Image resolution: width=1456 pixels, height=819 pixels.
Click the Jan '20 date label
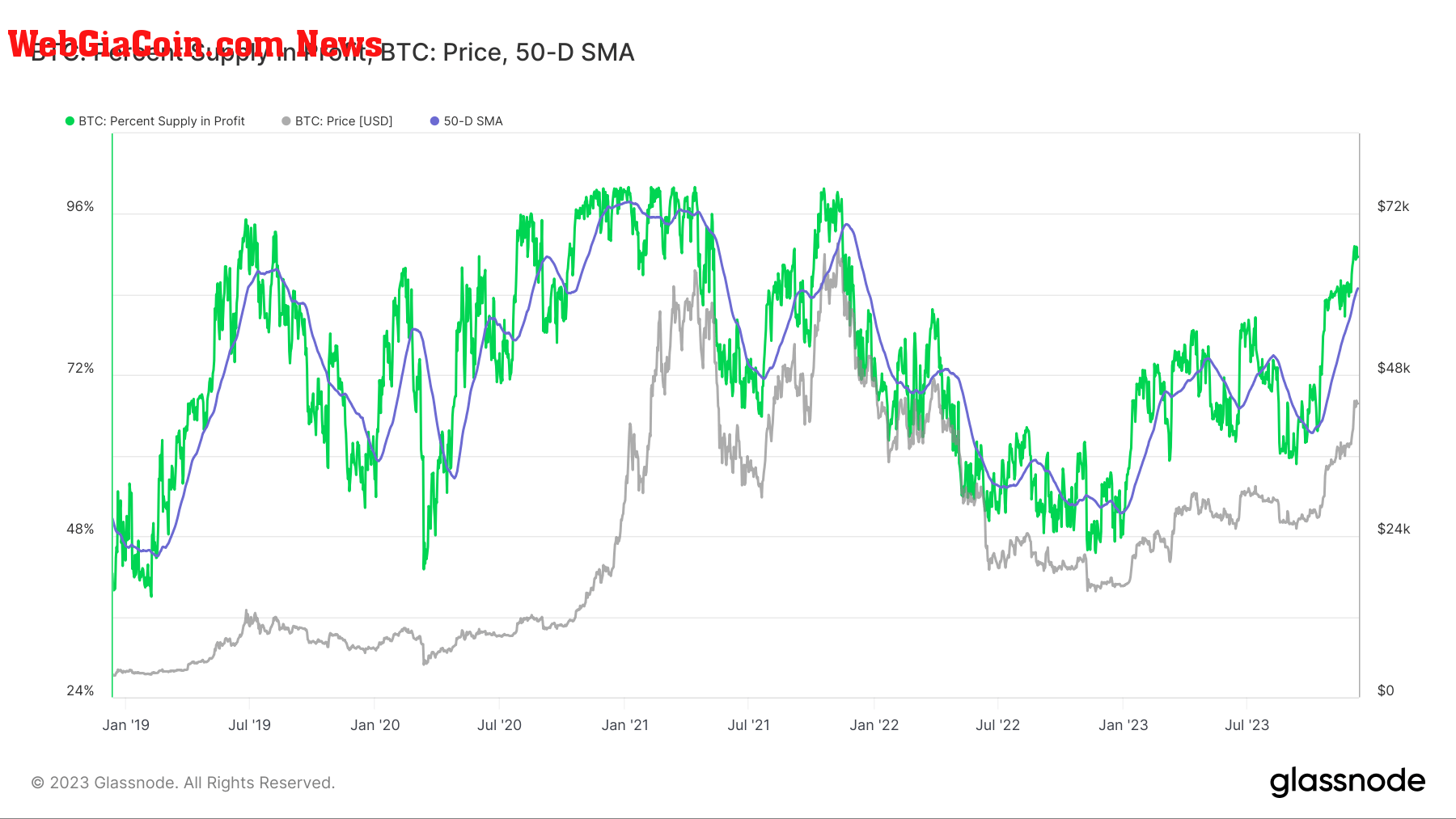click(375, 725)
